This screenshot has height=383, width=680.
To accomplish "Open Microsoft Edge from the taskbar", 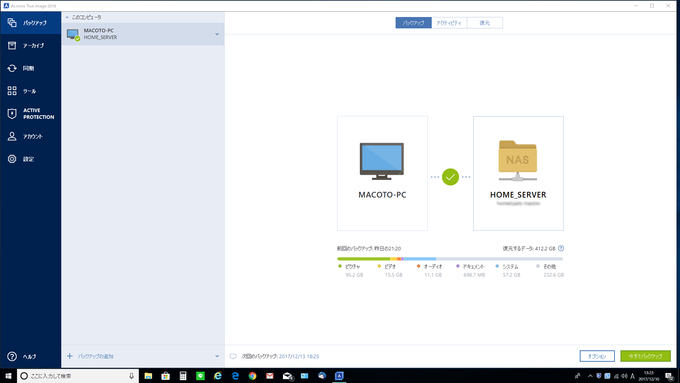I will click(235, 376).
